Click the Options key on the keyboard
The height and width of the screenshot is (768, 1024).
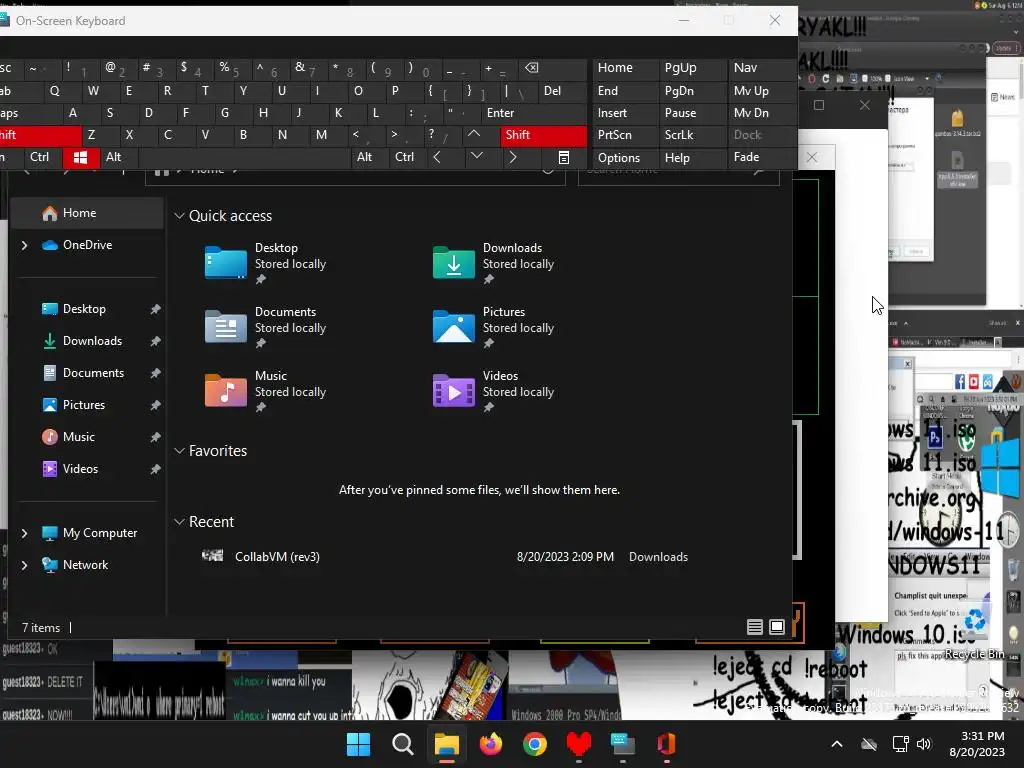click(625, 157)
